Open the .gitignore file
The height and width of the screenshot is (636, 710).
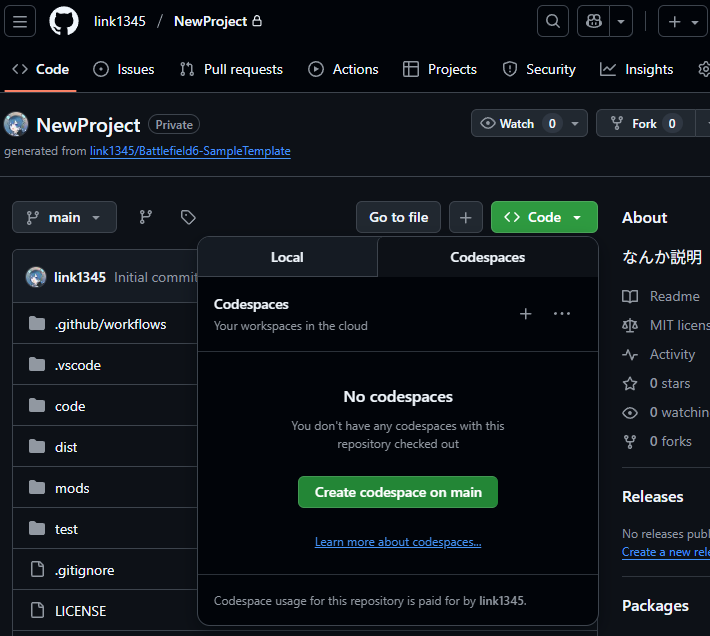[x=84, y=570]
